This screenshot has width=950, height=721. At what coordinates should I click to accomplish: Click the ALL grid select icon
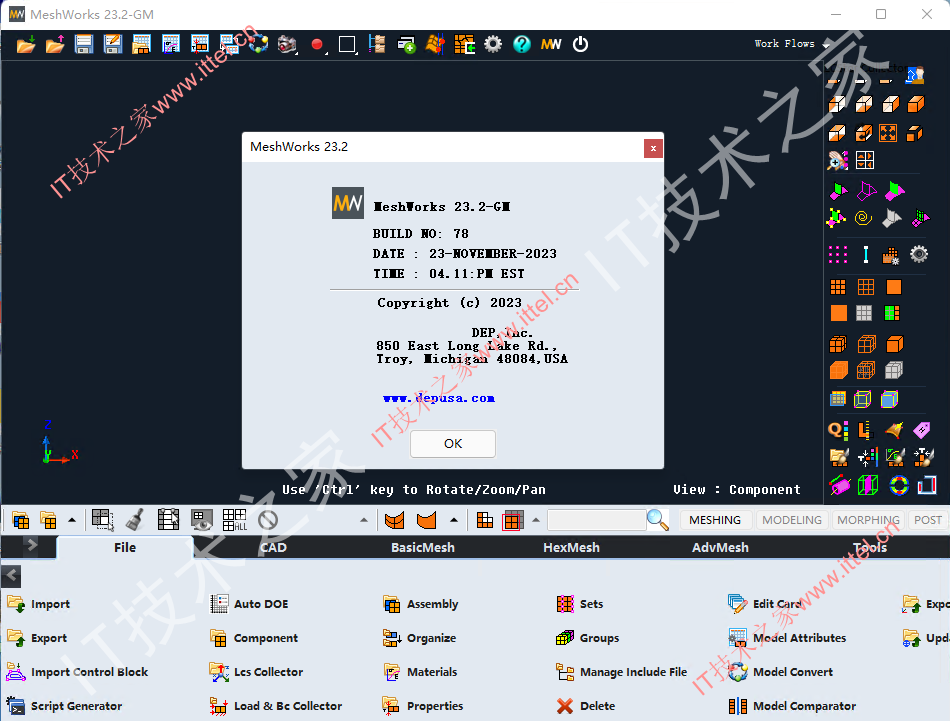tap(234, 520)
